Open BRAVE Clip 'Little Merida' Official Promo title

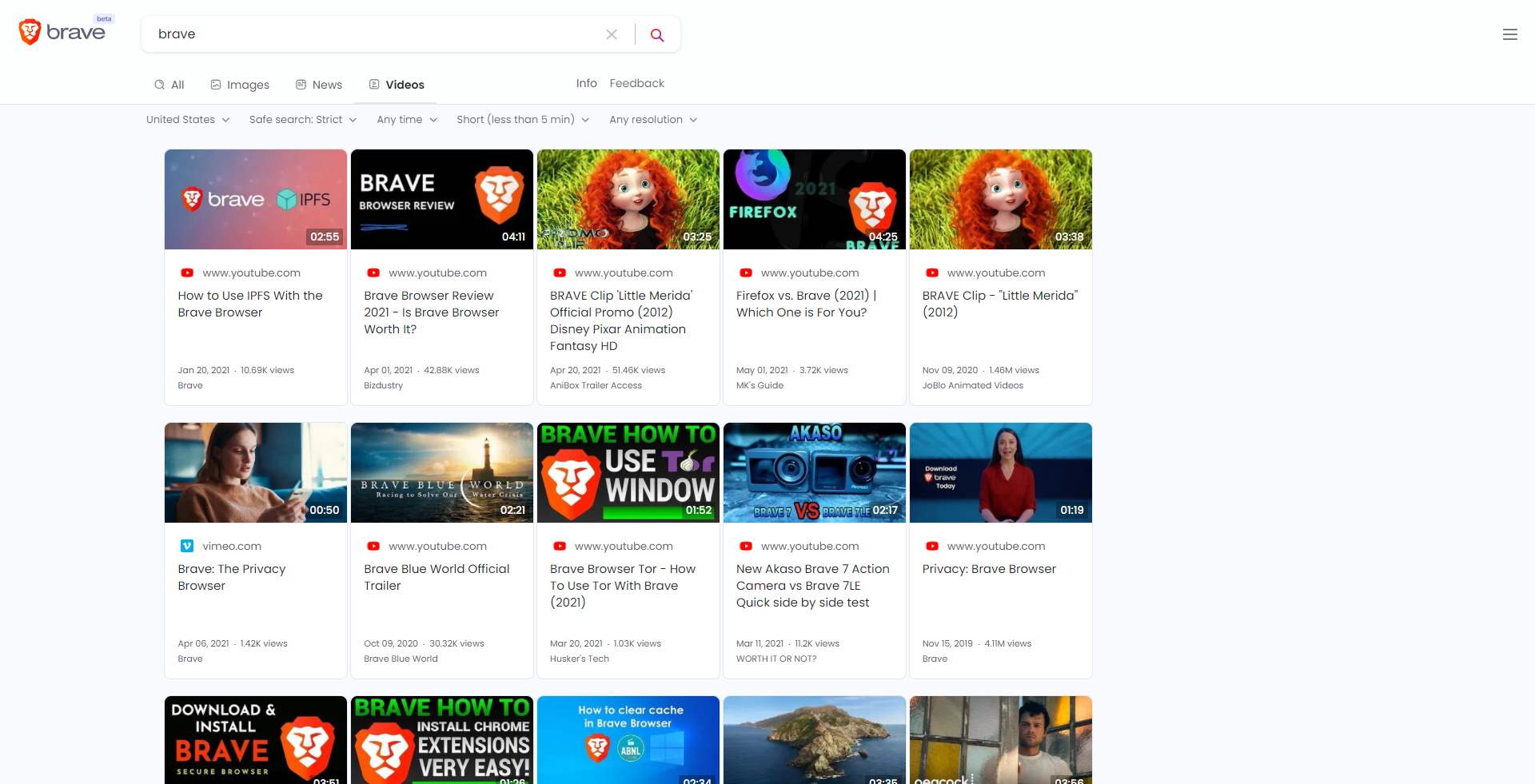pos(621,320)
